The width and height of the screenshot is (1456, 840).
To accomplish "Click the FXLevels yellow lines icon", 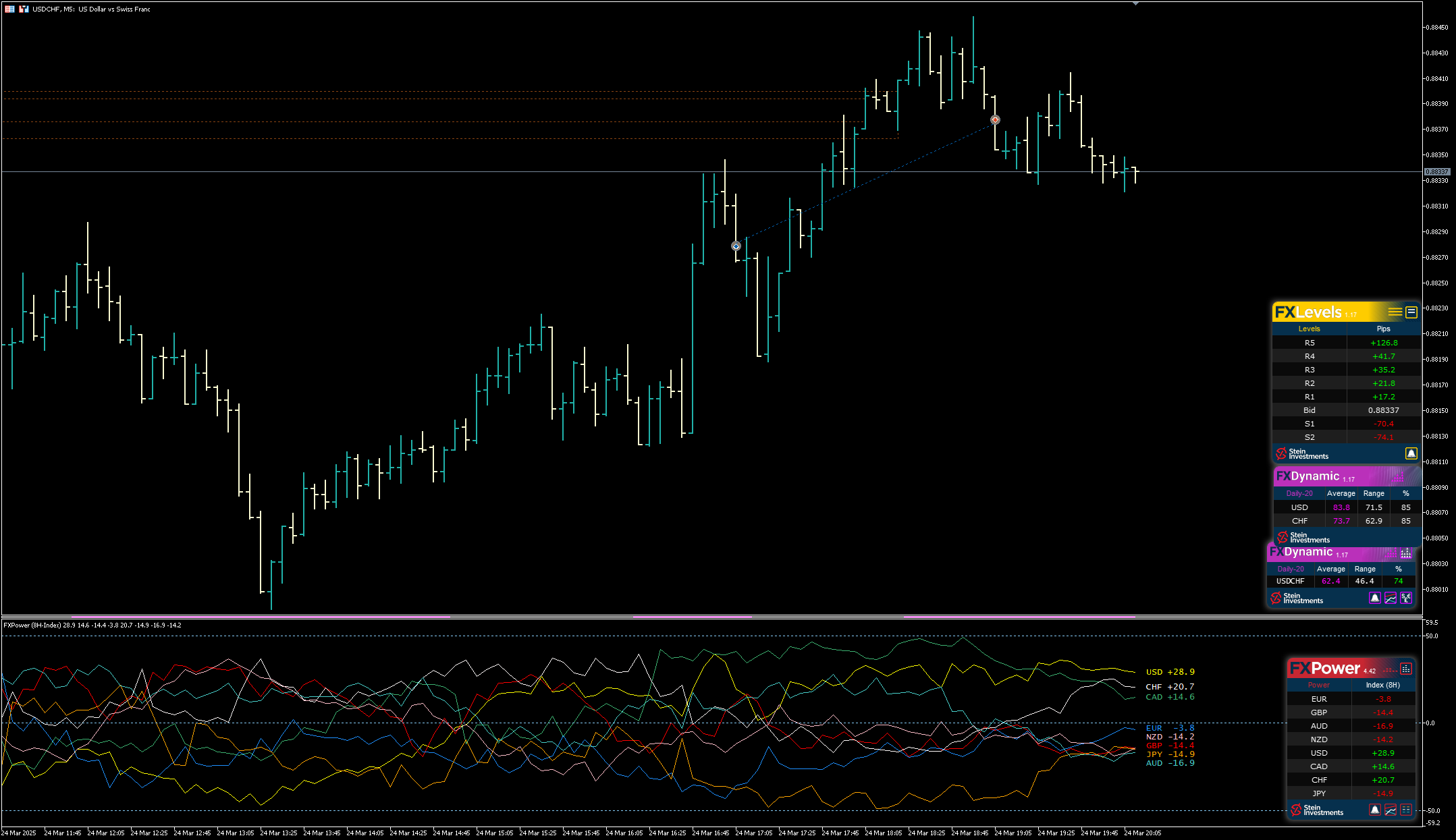I will point(1395,312).
